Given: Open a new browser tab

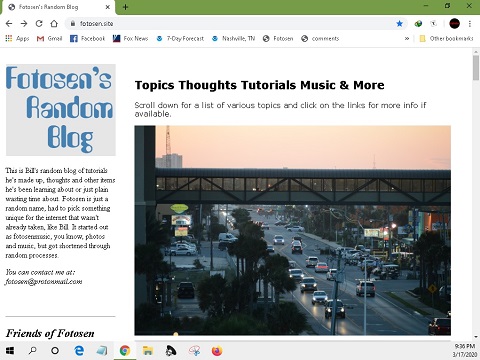Looking at the screenshot, I should (125, 7).
